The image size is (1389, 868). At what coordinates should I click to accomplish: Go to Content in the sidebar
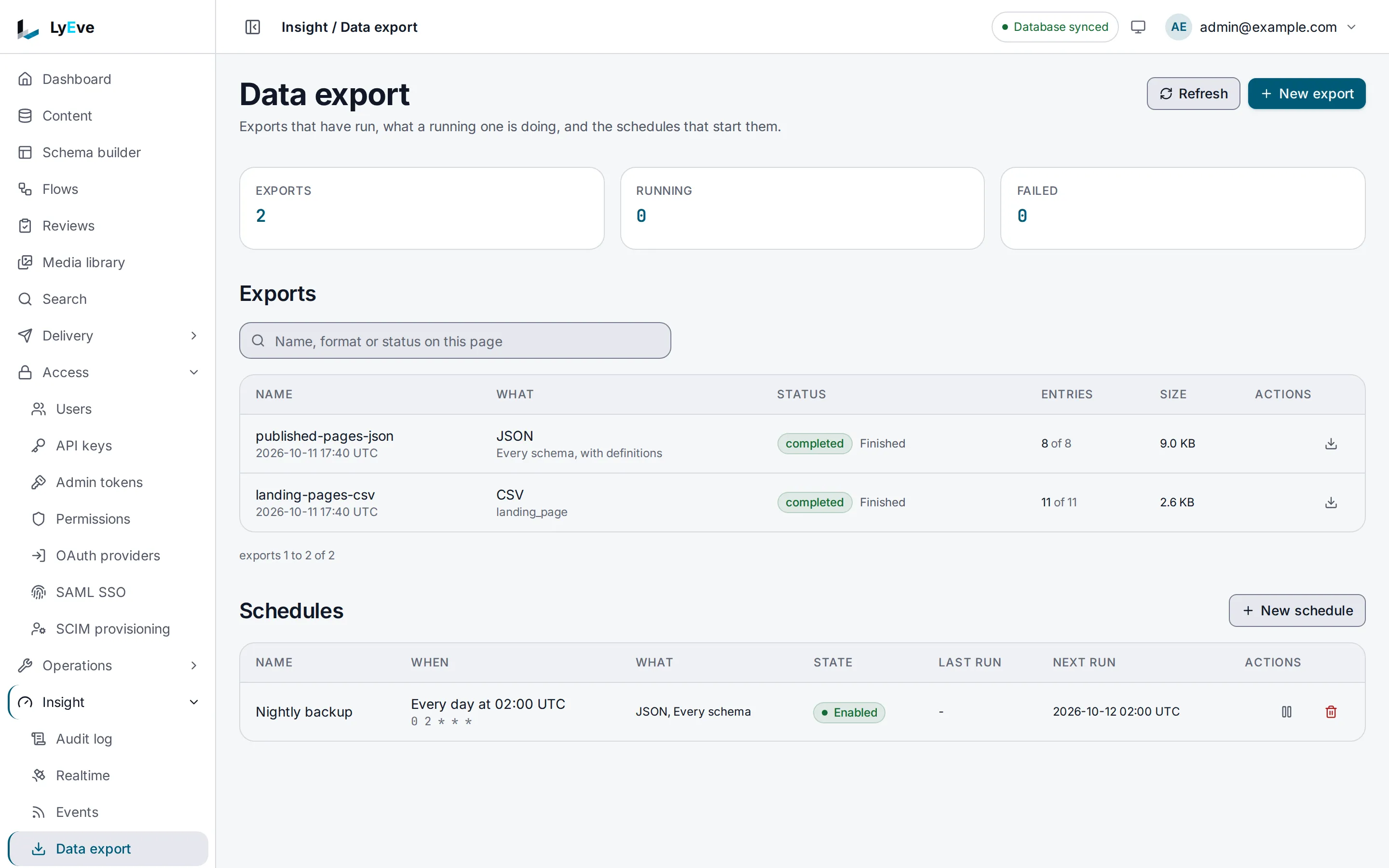[x=108, y=116]
